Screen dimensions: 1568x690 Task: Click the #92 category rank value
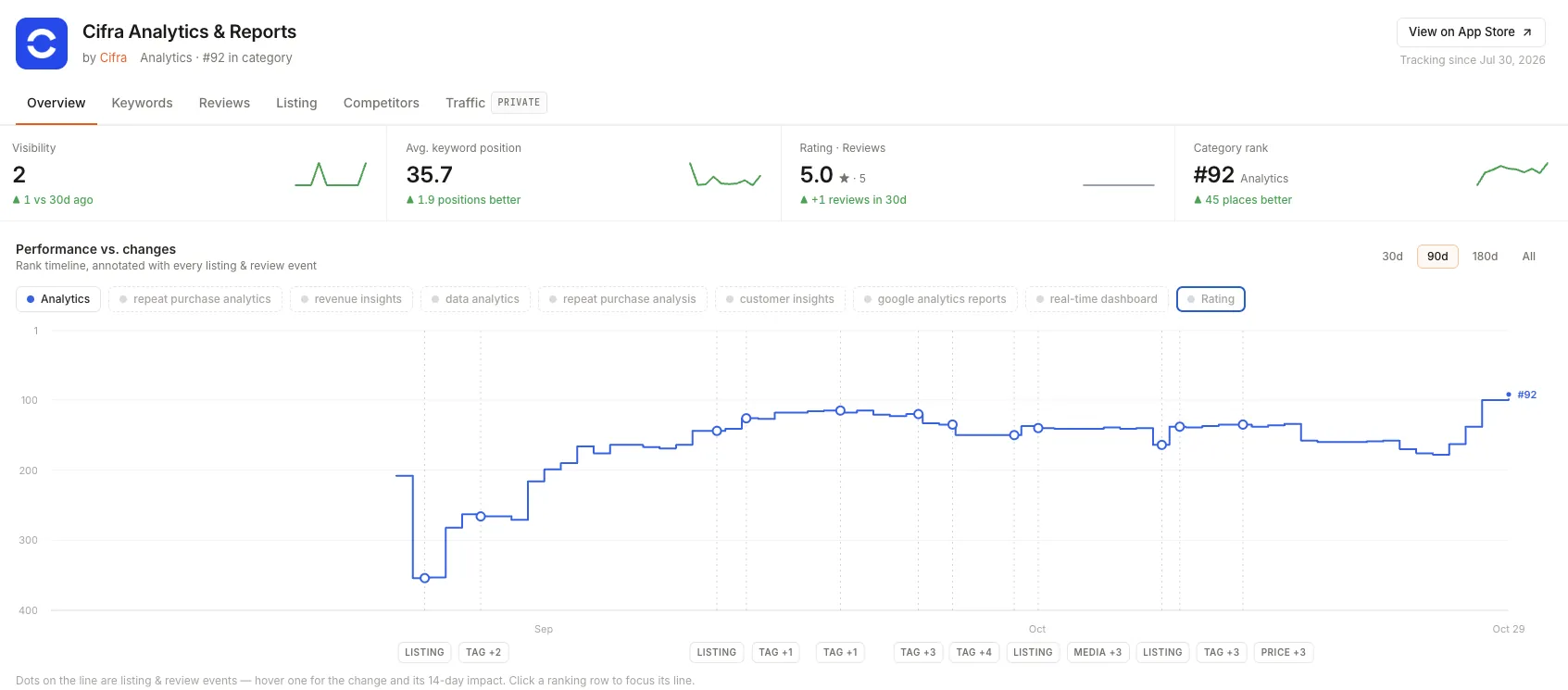pyautogui.click(x=1213, y=174)
